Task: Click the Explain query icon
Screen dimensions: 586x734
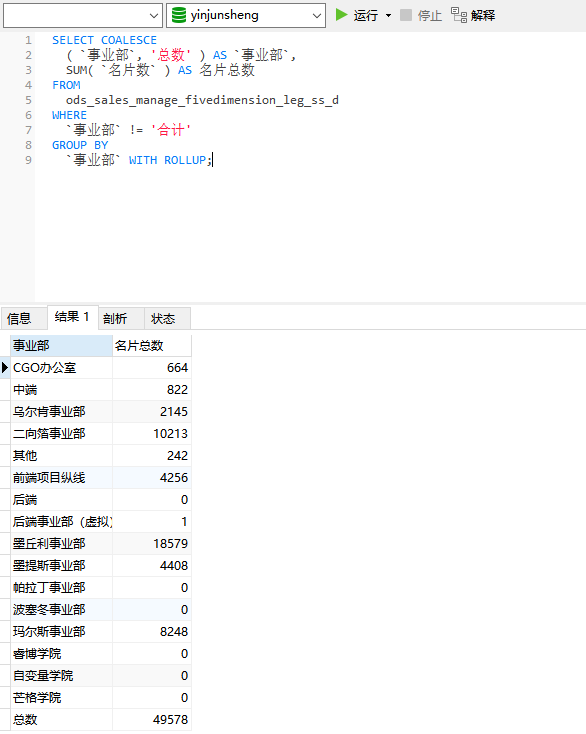Action: pyautogui.click(x=459, y=15)
